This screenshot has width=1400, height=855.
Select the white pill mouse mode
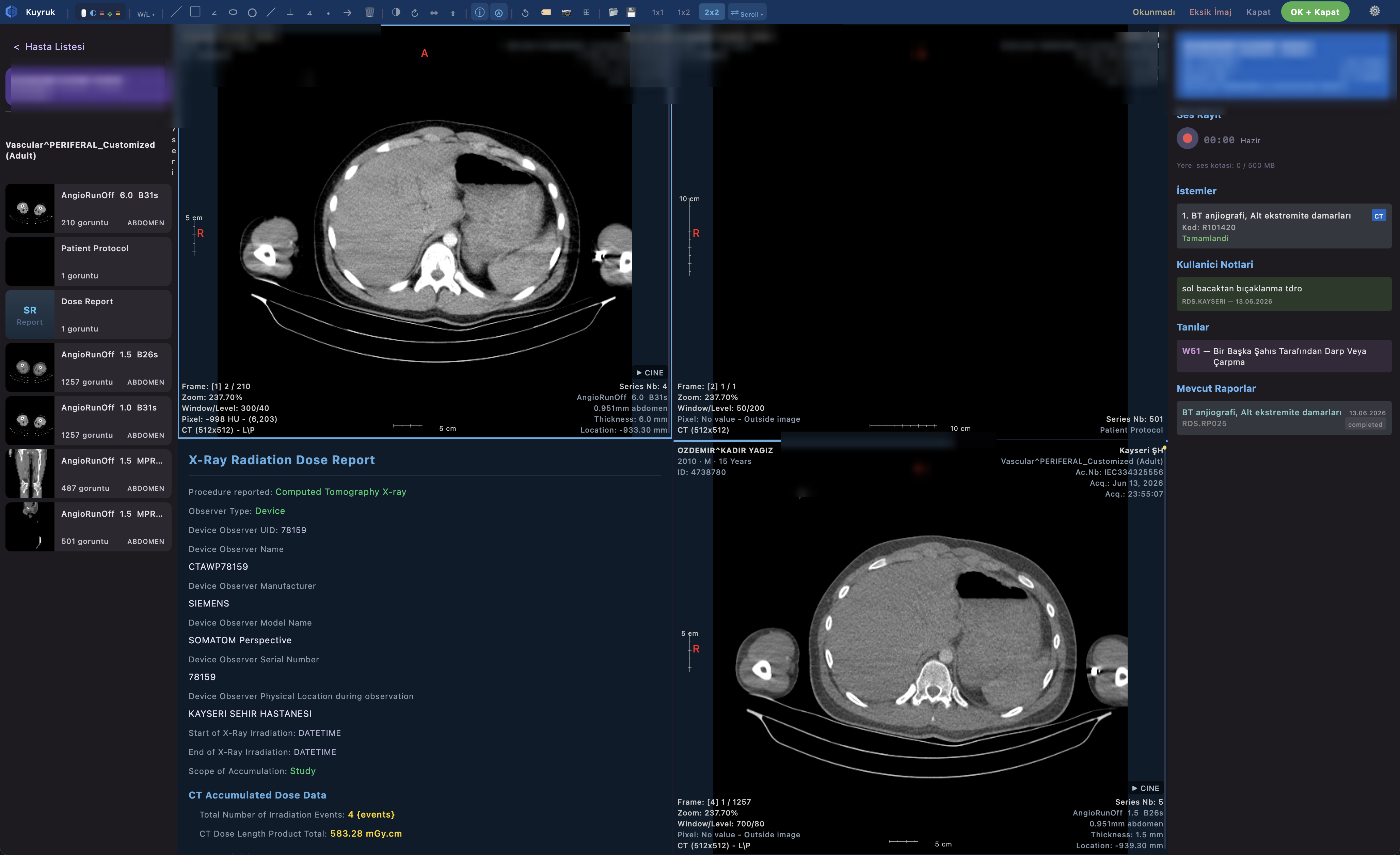pos(84,13)
